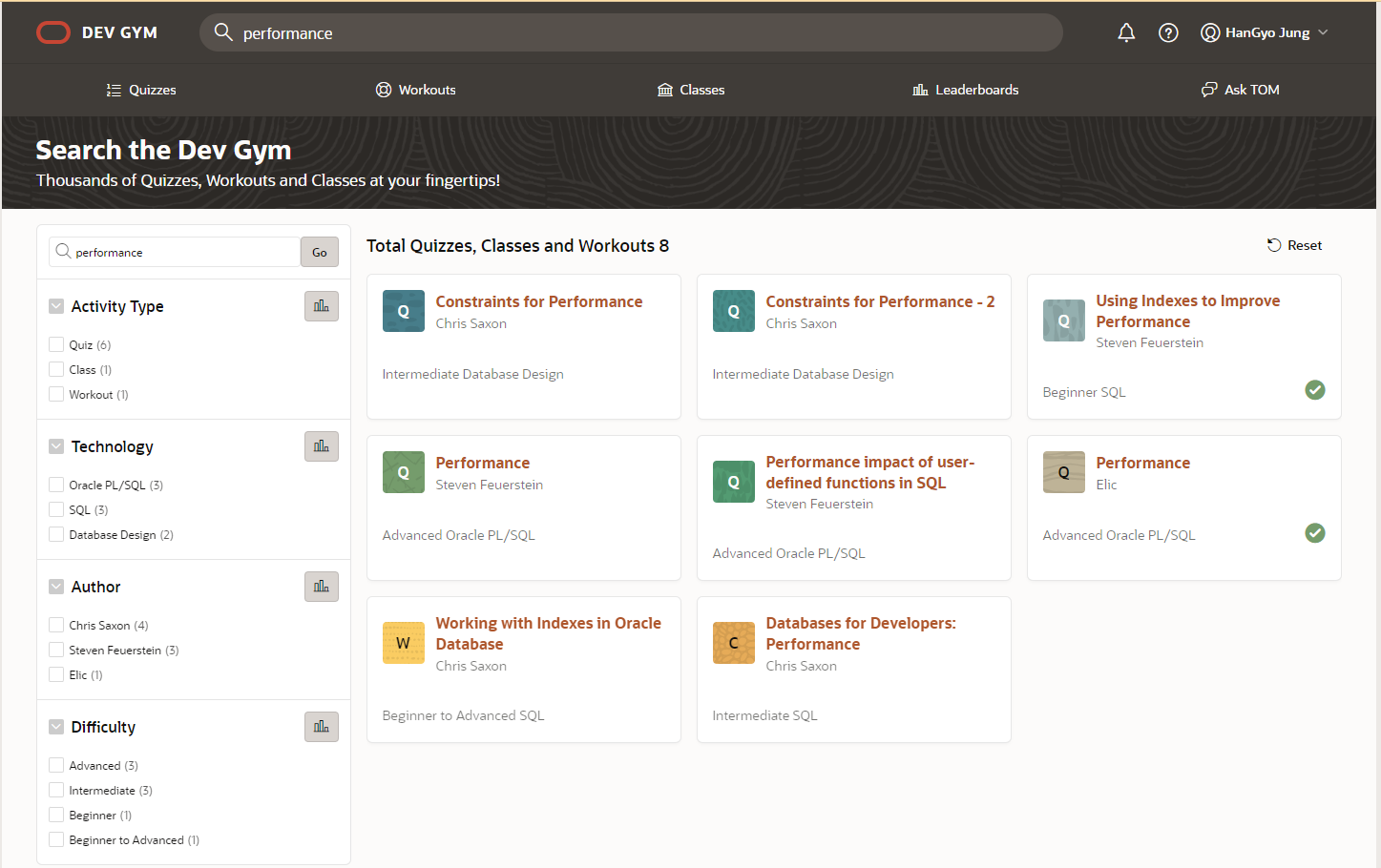Toggle the Quiz (6) filter checkbox
Screen dimensions: 1381x868
point(56,344)
